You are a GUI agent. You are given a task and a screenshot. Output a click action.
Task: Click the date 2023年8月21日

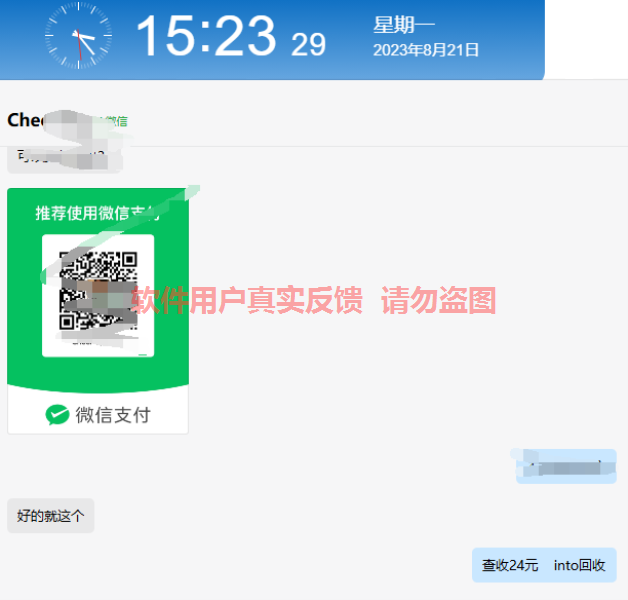click(426, 50)
